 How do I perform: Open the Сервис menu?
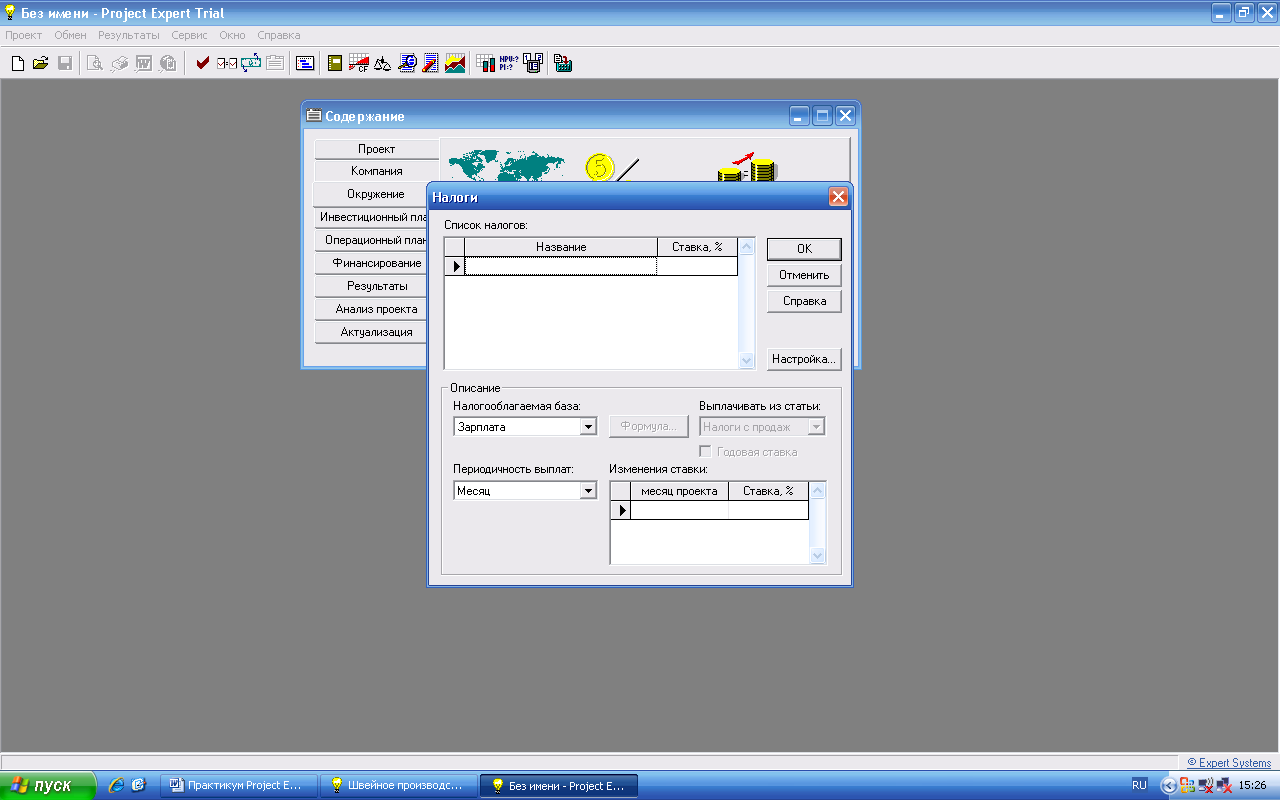click(189, 35)
